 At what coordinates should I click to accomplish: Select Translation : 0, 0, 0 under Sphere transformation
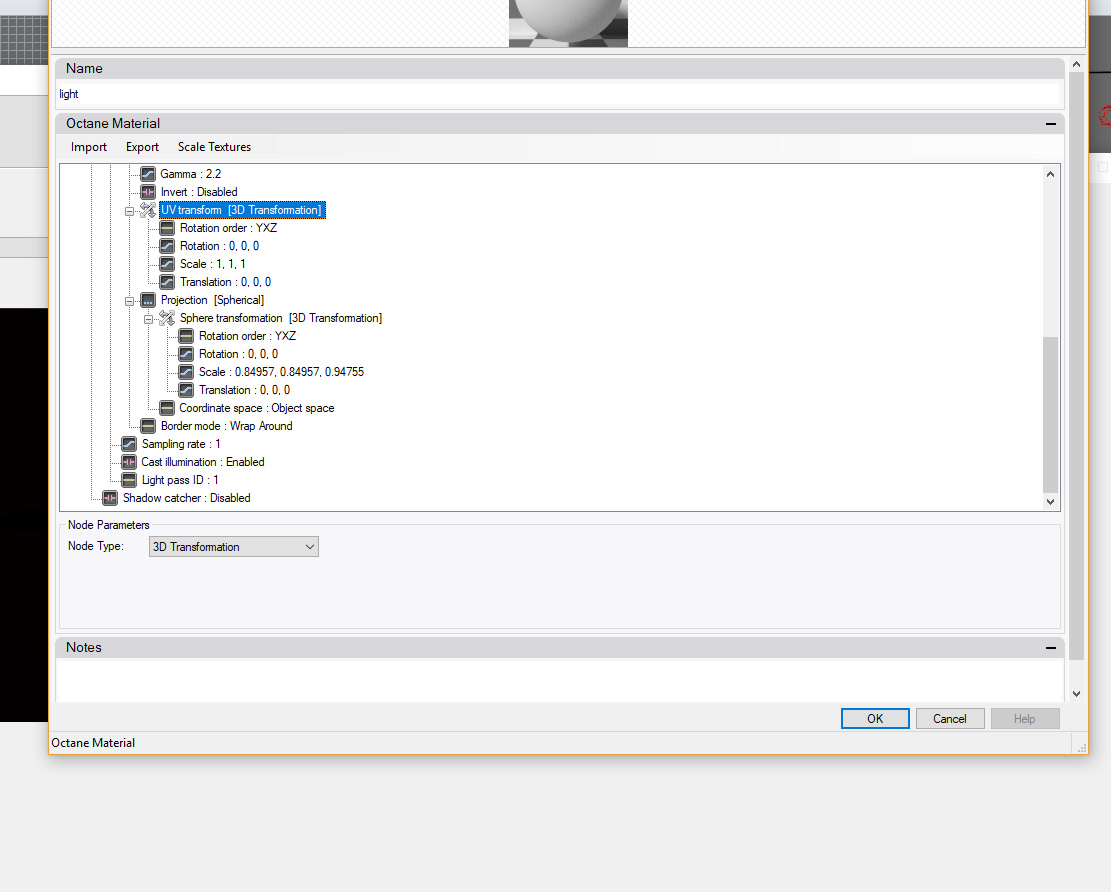click(x=244, y=390)
